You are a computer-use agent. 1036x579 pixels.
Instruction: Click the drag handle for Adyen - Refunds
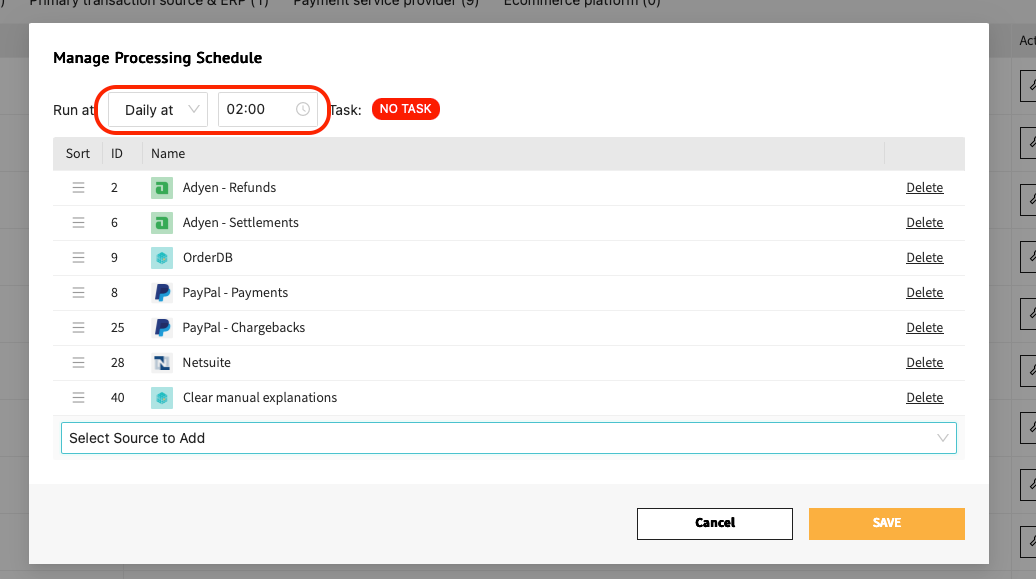78,188
